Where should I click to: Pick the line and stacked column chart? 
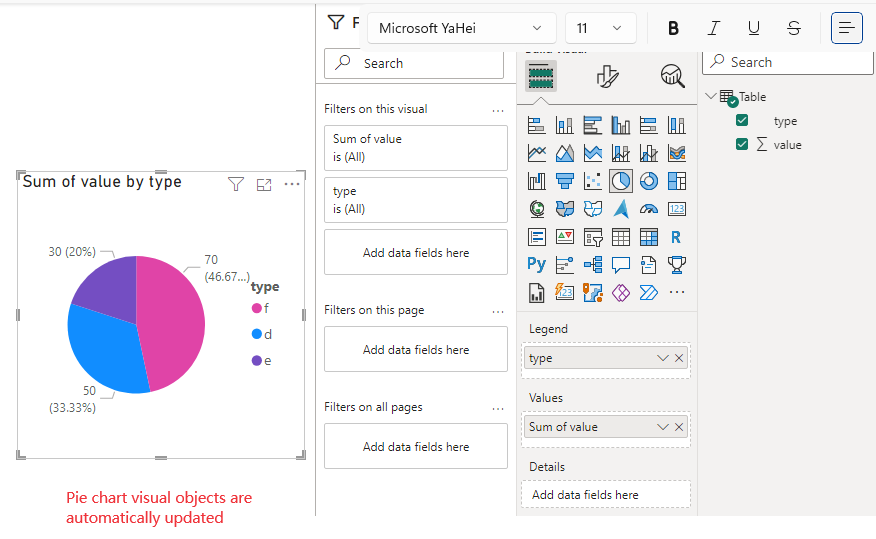[x=620, y=152]
